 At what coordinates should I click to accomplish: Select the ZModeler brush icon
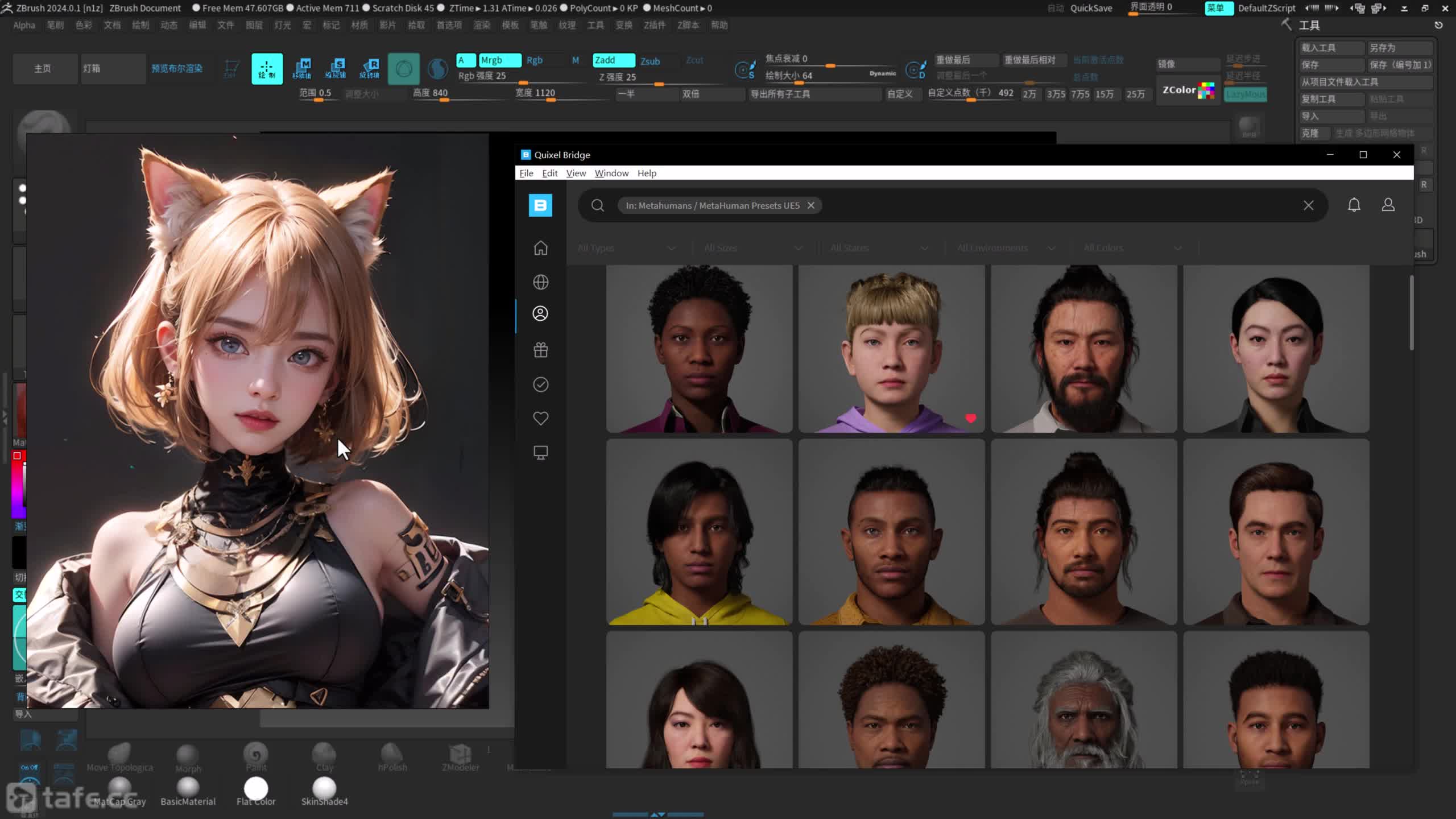pos(460,757)
